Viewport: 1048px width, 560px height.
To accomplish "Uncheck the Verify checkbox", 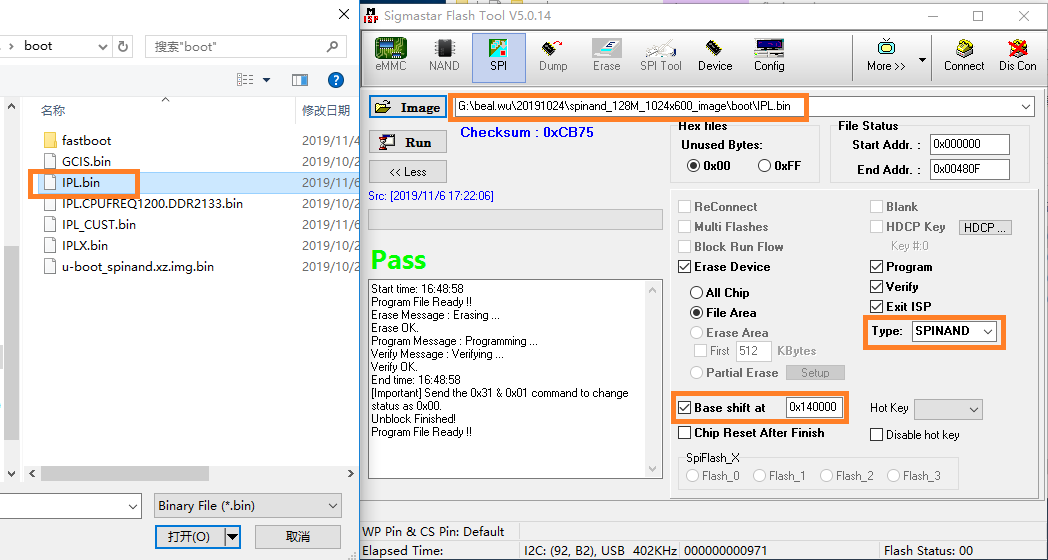I will point(877,287).
